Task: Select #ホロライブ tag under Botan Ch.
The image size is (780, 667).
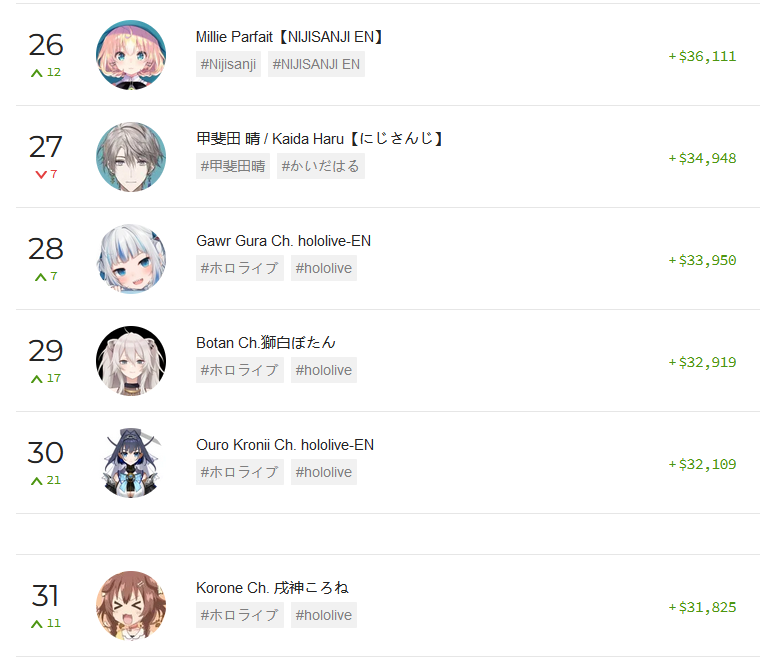Action: [x=240, y=370]
